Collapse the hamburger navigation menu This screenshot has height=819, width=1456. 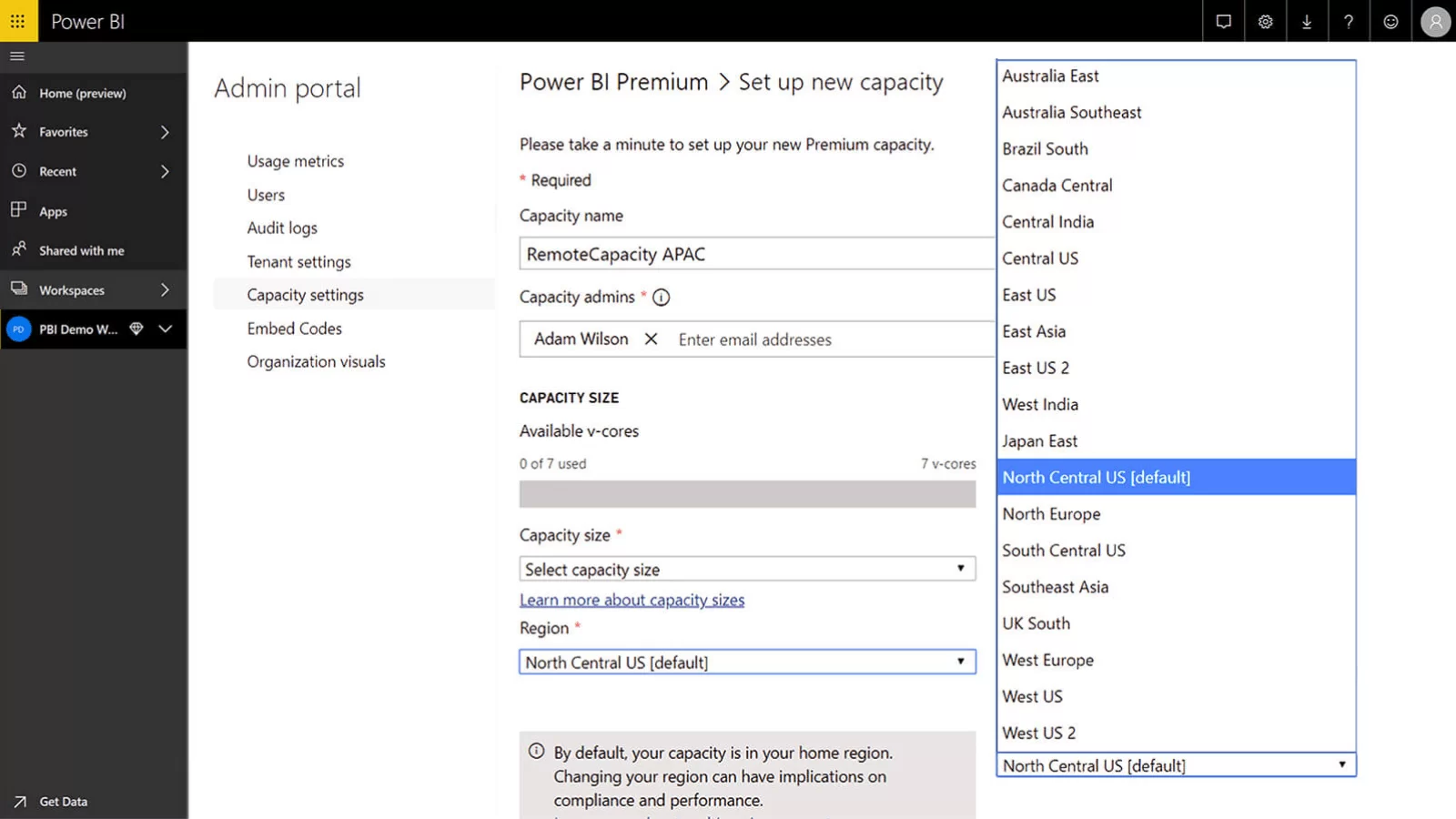[x=17, y=56]
